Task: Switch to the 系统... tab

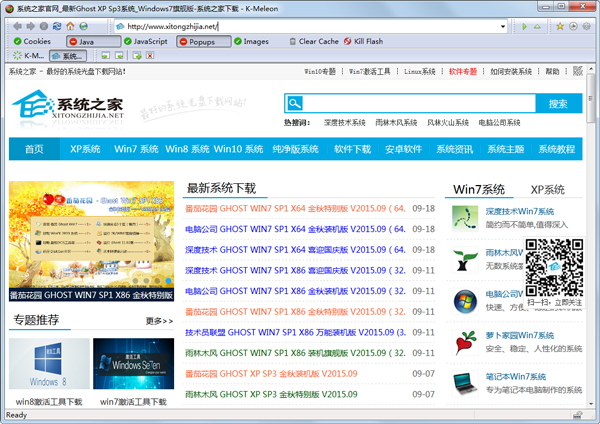Action: pos(68,56)
